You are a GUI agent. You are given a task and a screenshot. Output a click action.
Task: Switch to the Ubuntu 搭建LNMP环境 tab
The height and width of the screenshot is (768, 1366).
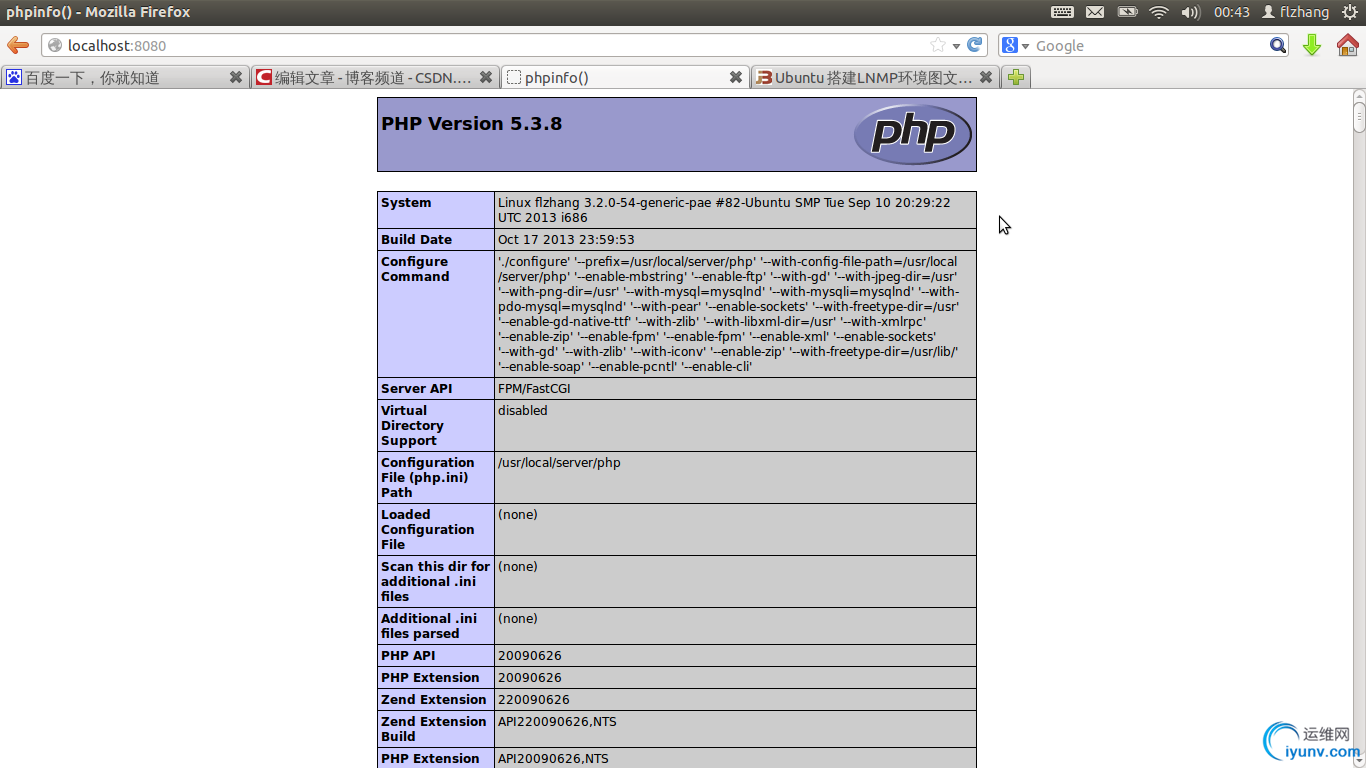[875, 77]
